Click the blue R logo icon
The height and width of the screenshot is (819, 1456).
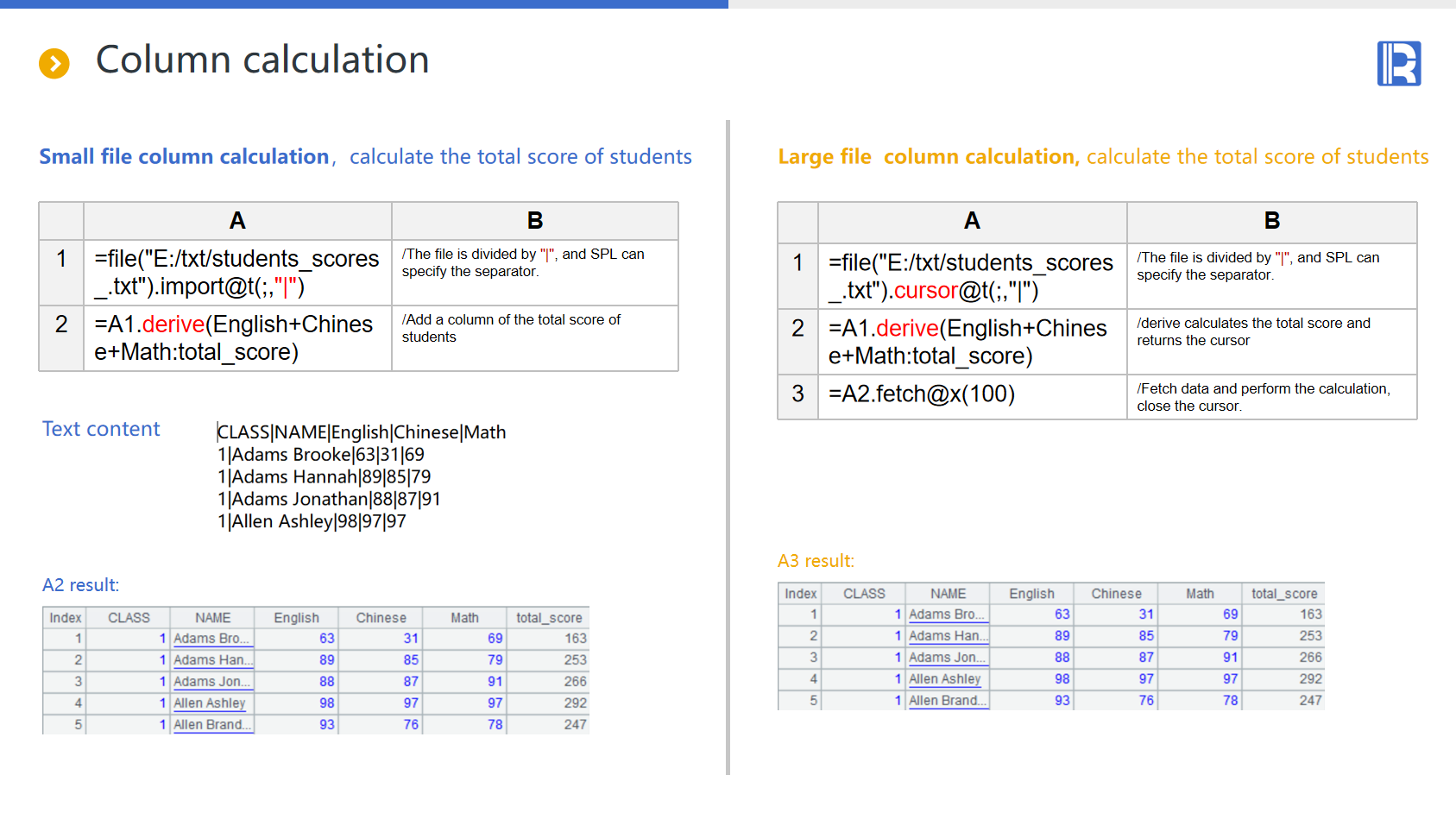pos(1398,64)
